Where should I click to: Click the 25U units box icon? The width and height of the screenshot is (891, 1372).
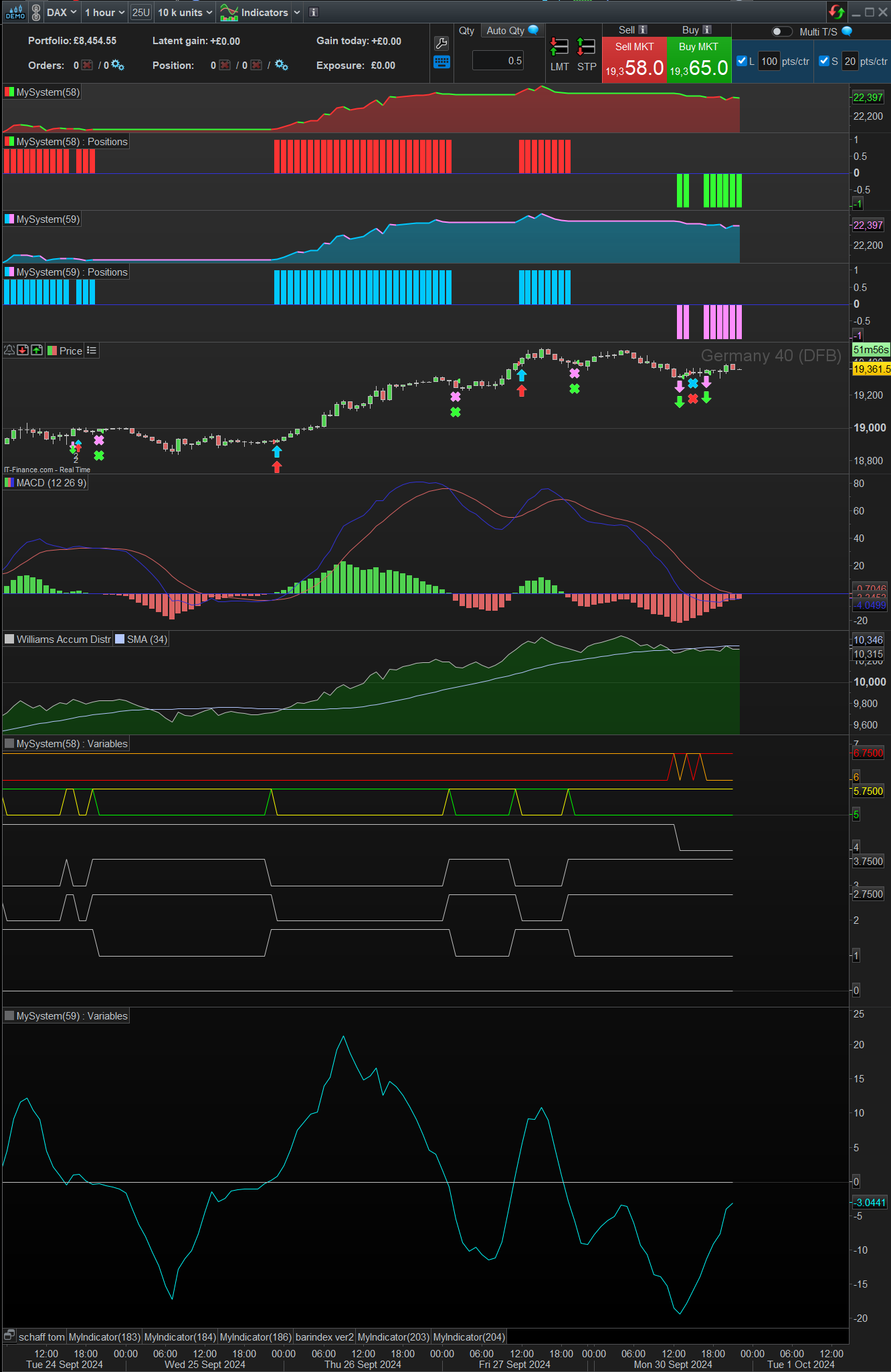pyautogui.click(x=141, y=12)
